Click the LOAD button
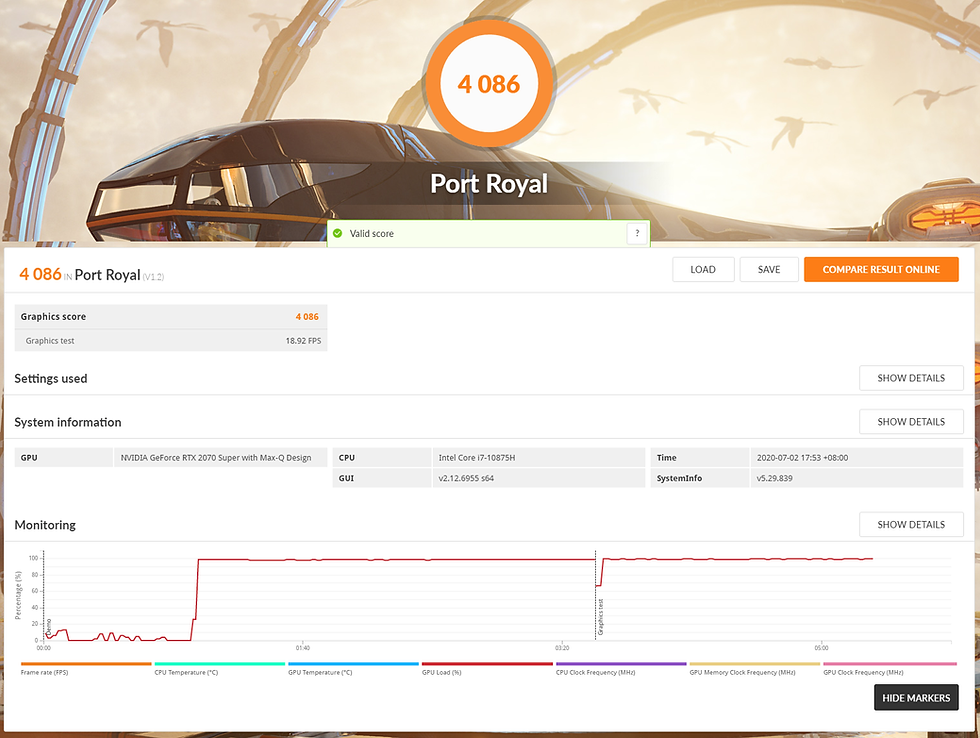Screen dimensions: 980x738 703,269
